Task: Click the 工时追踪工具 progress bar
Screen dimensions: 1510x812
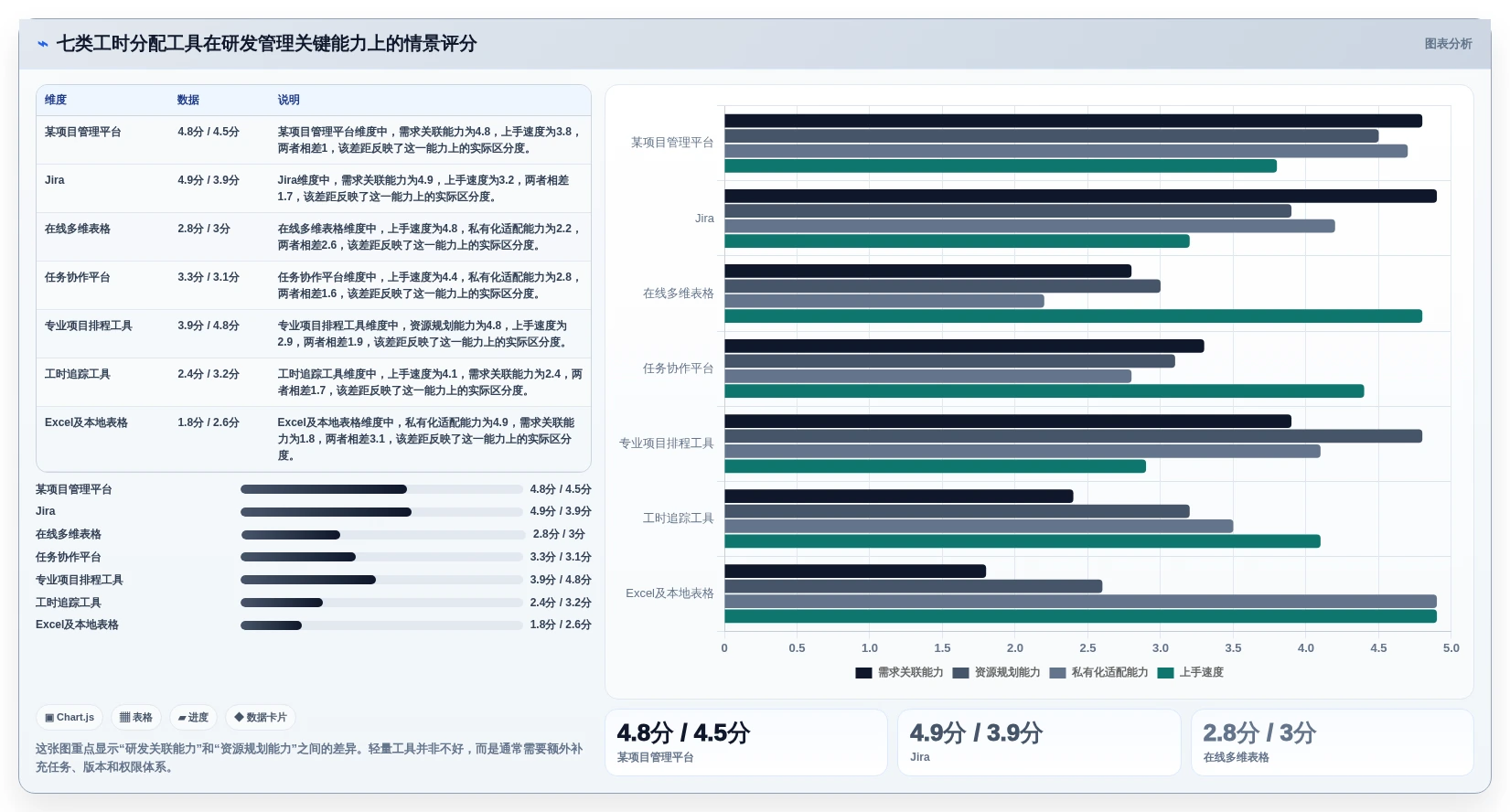Action: 381,603
